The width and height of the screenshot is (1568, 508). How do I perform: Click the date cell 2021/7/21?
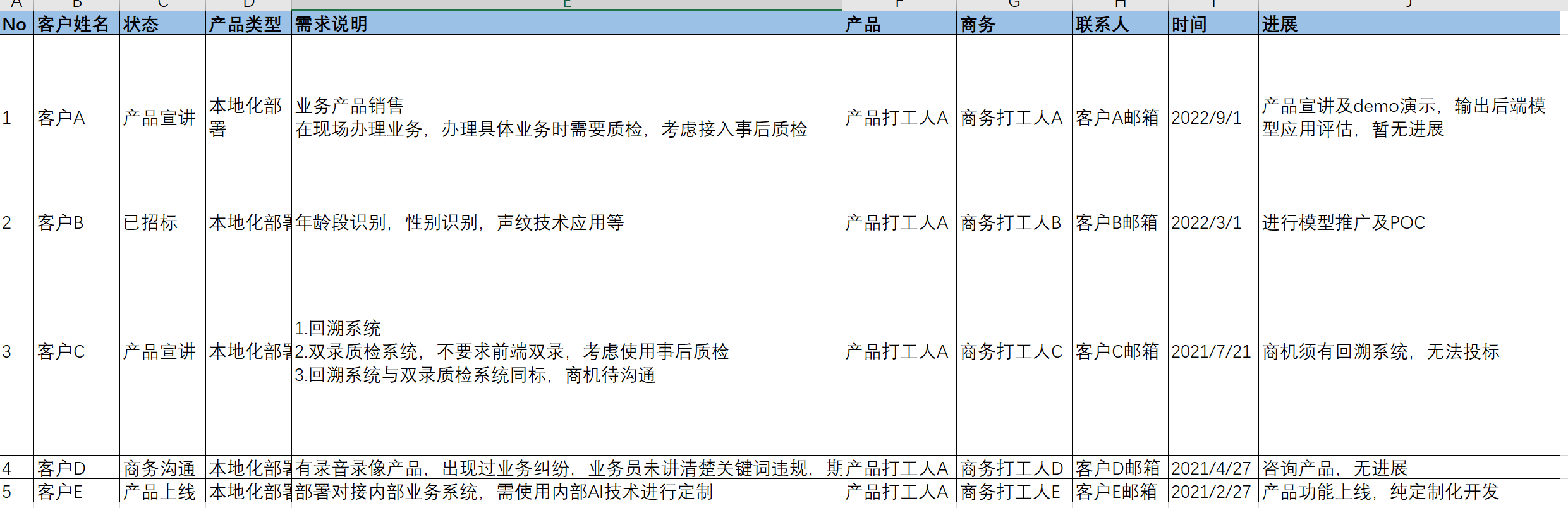tap(1213, 351)
